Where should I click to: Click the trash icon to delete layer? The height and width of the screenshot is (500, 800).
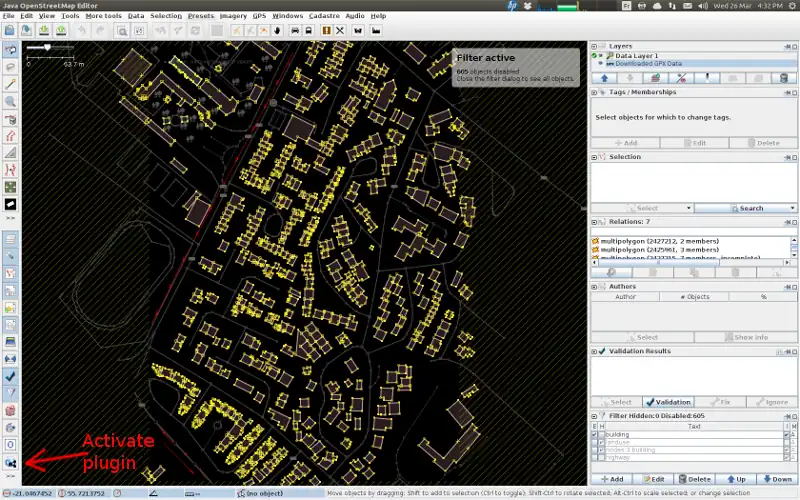coord(784,78)
